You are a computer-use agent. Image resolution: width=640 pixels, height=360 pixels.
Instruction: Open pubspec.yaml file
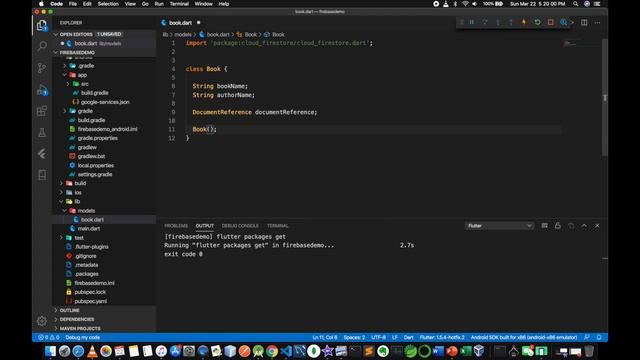point(91,301)
